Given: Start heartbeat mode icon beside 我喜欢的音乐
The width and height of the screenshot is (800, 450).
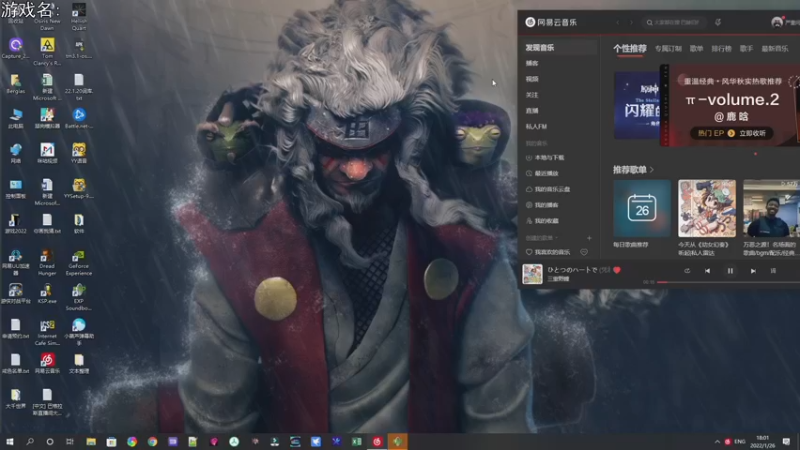Looking at the screenshot, I should click(x=584, y=252).
